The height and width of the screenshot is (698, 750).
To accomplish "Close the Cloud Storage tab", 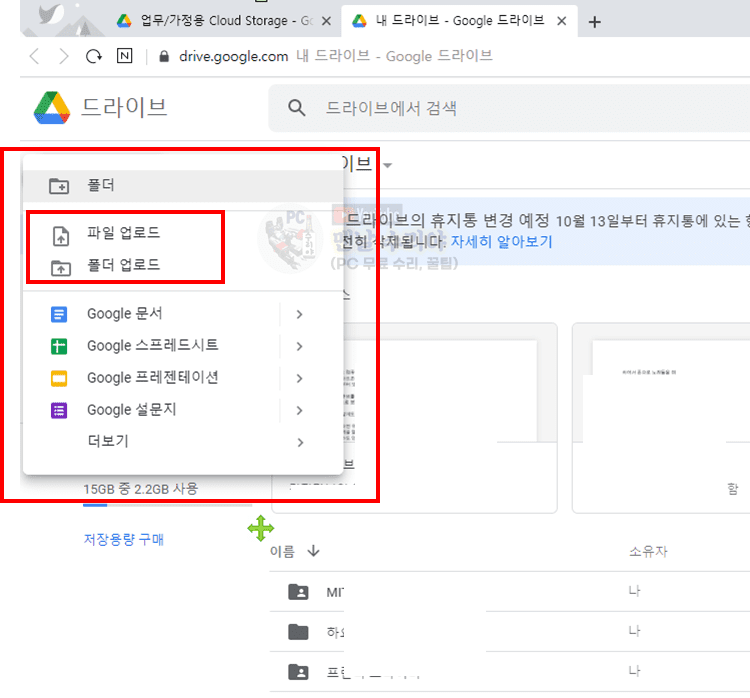I will [x=326, y=21].
